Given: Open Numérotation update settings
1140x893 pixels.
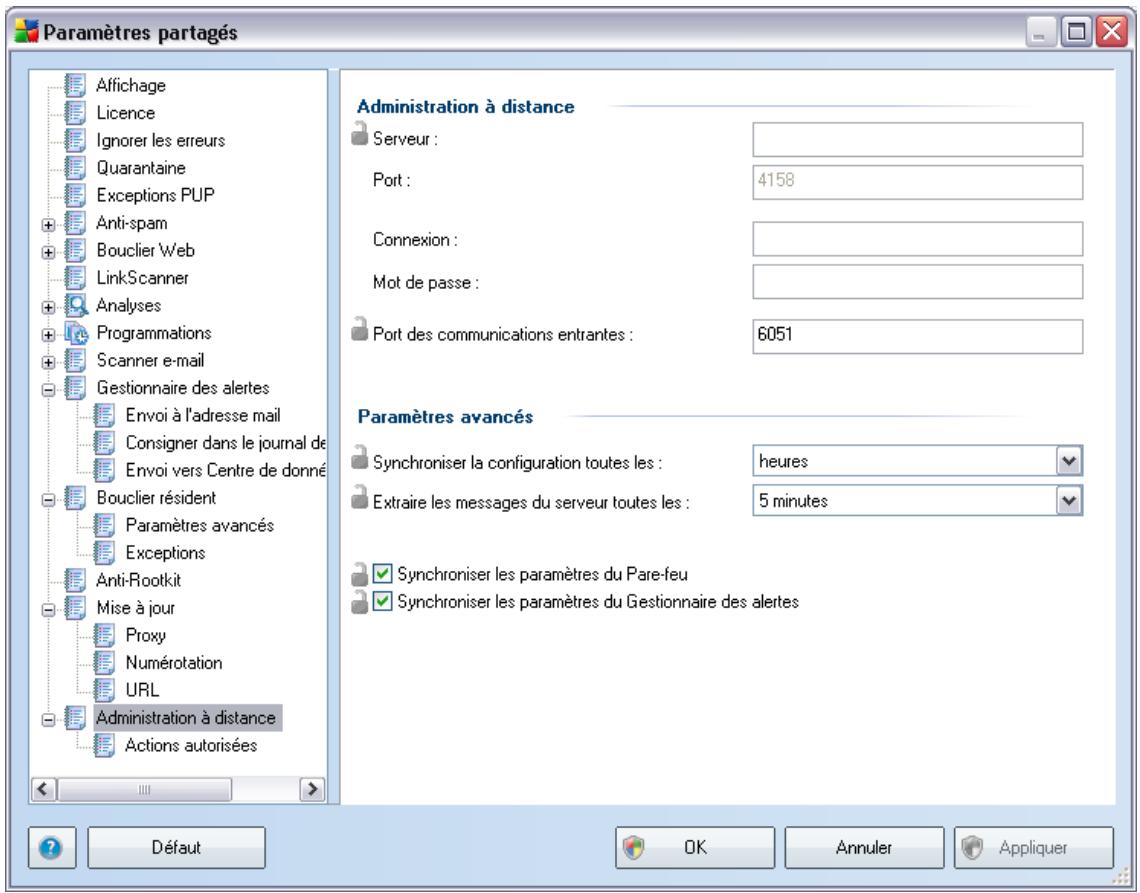Looking at the screenshot, I should pyautogui.click(x=174, y=662).
